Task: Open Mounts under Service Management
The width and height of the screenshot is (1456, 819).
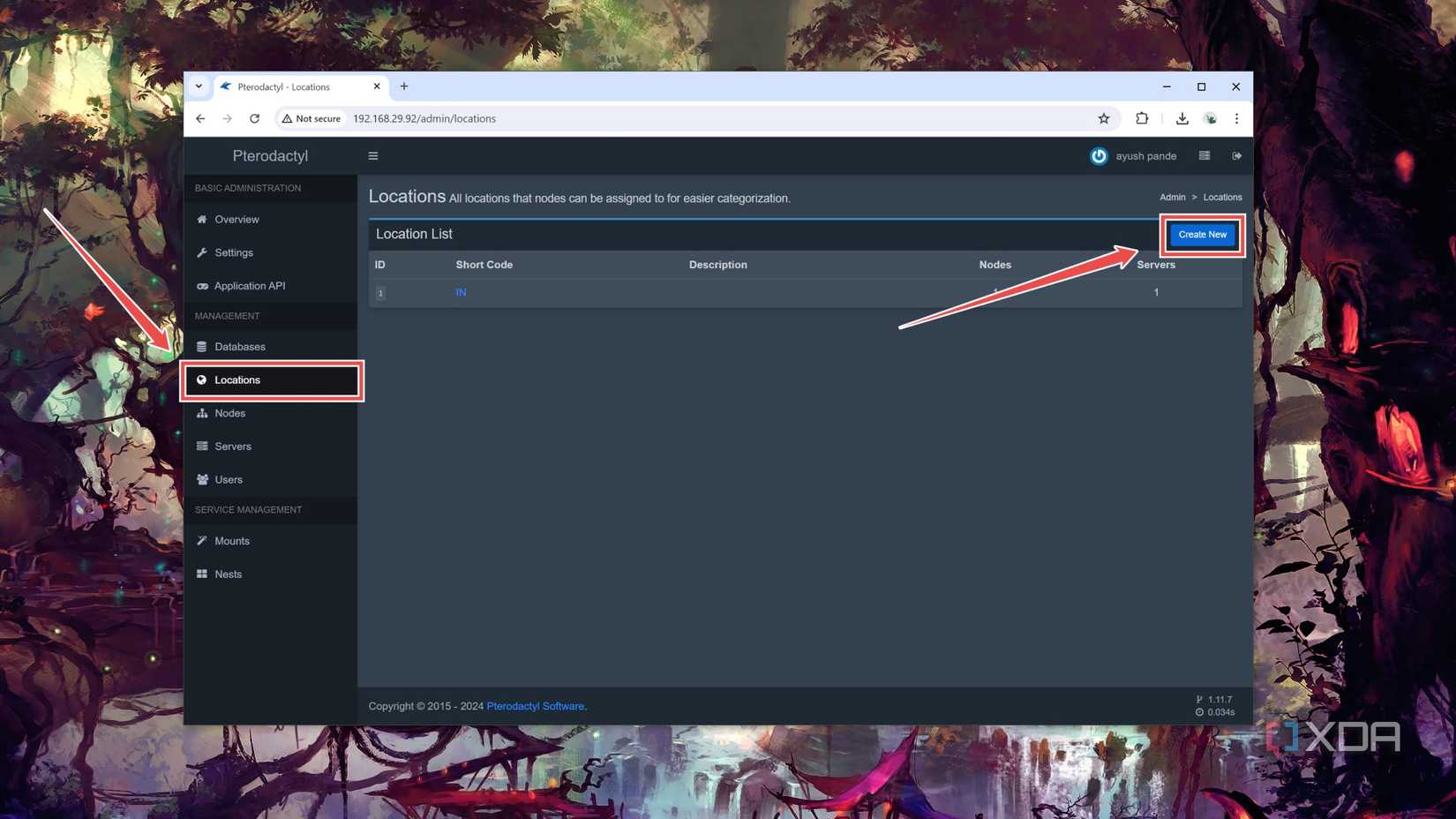Action: [270, 541]
